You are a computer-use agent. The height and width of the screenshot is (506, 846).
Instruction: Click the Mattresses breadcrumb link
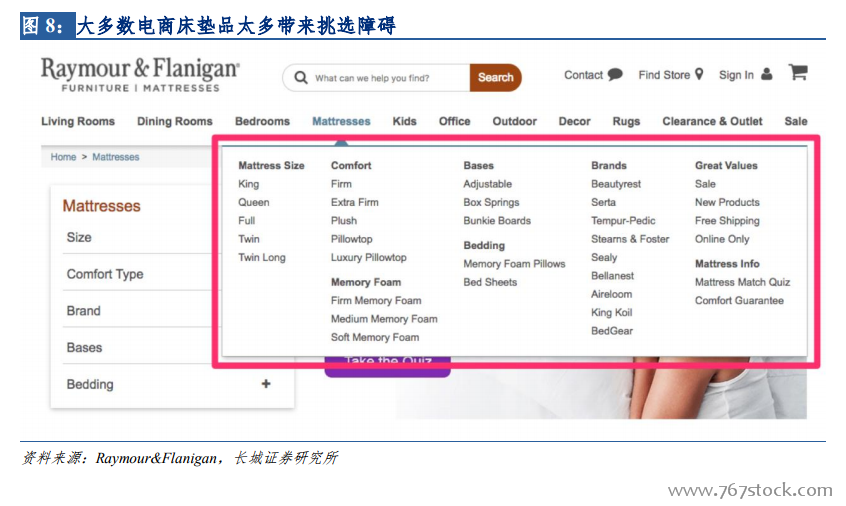point(115,157)
